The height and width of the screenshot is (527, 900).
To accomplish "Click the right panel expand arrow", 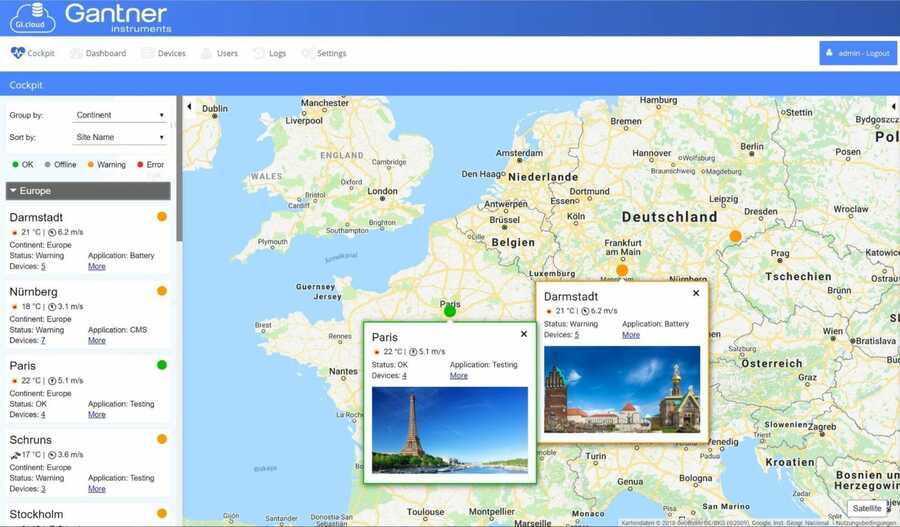I will coord(893,106).
